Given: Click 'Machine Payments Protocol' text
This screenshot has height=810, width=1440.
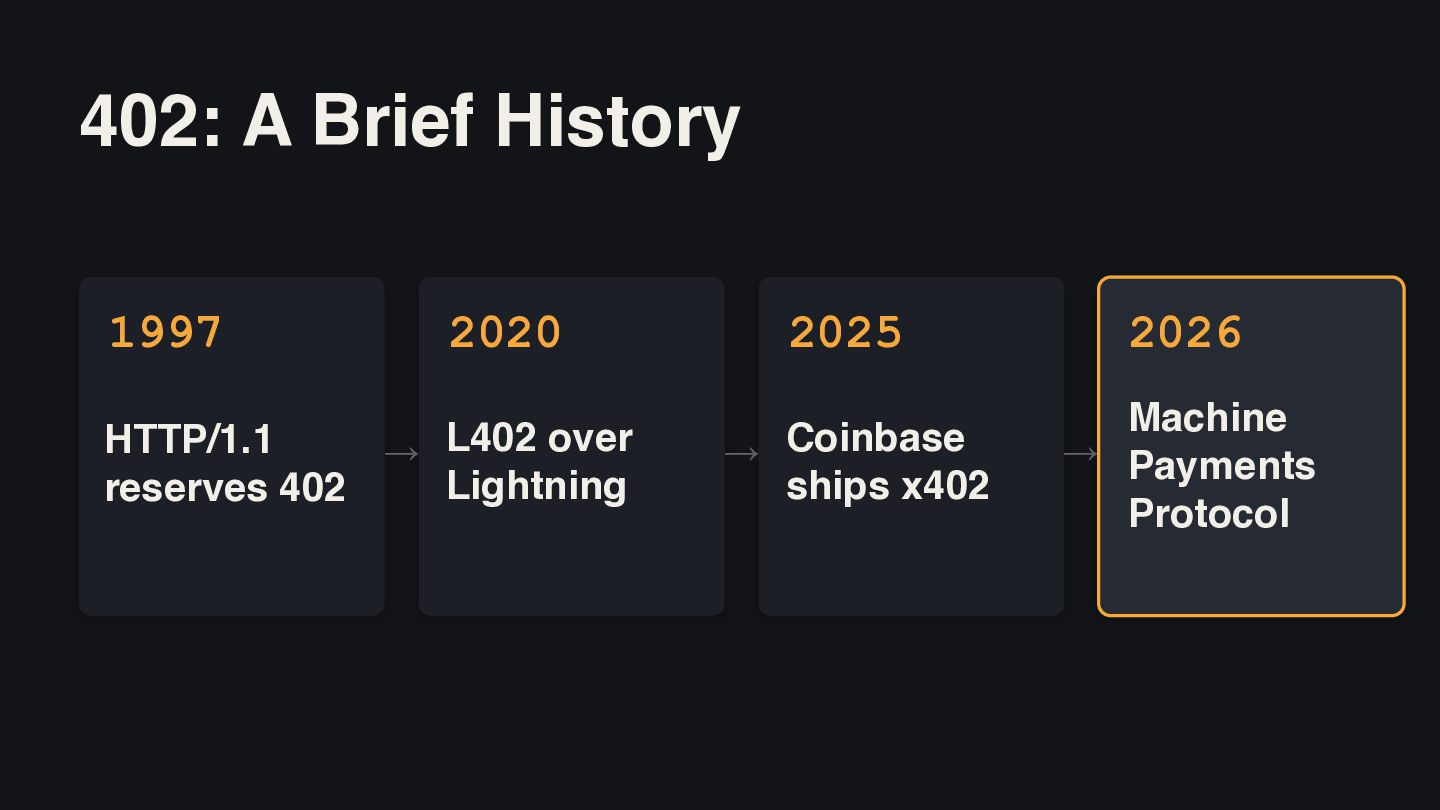Looking at the screenshot, I should [1222, 466].
